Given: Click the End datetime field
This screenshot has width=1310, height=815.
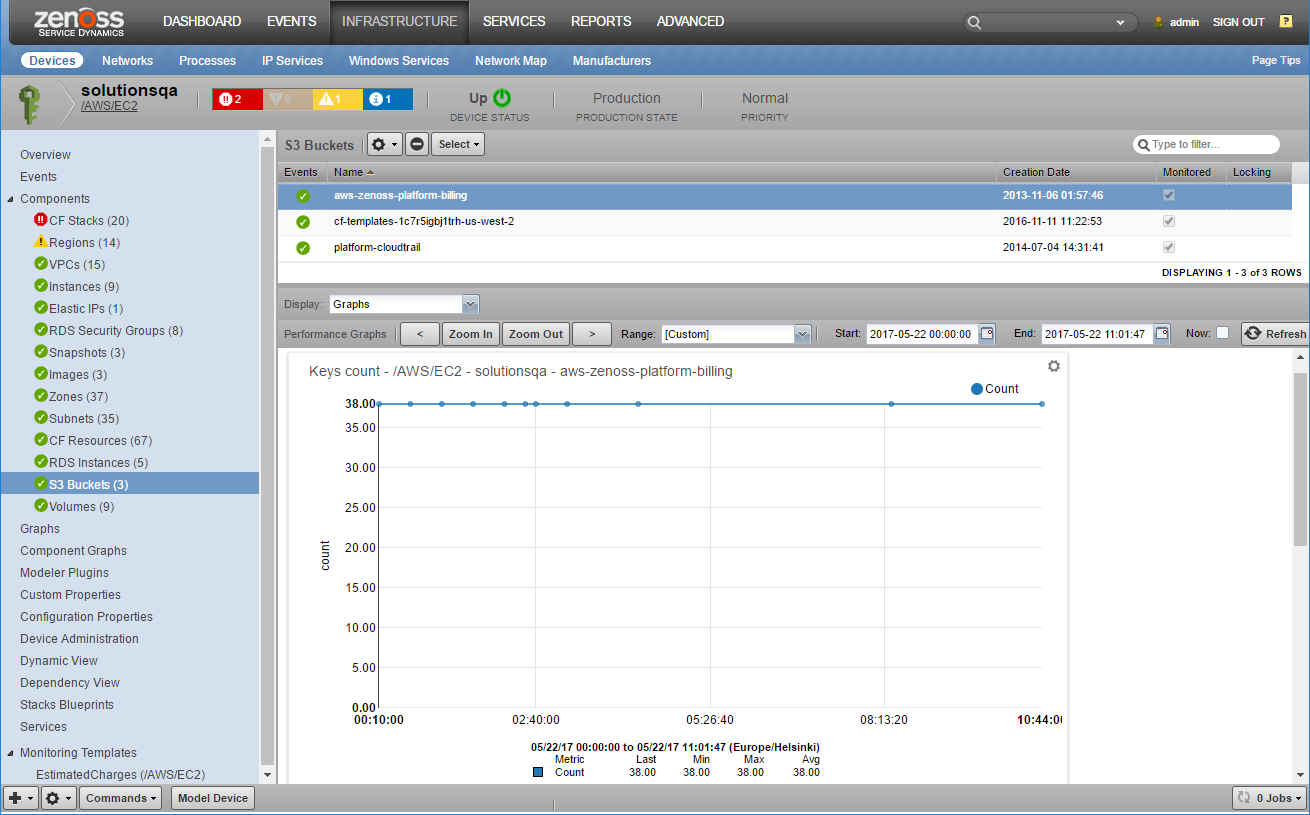Looking at the screenshot, I should 1097,334.
